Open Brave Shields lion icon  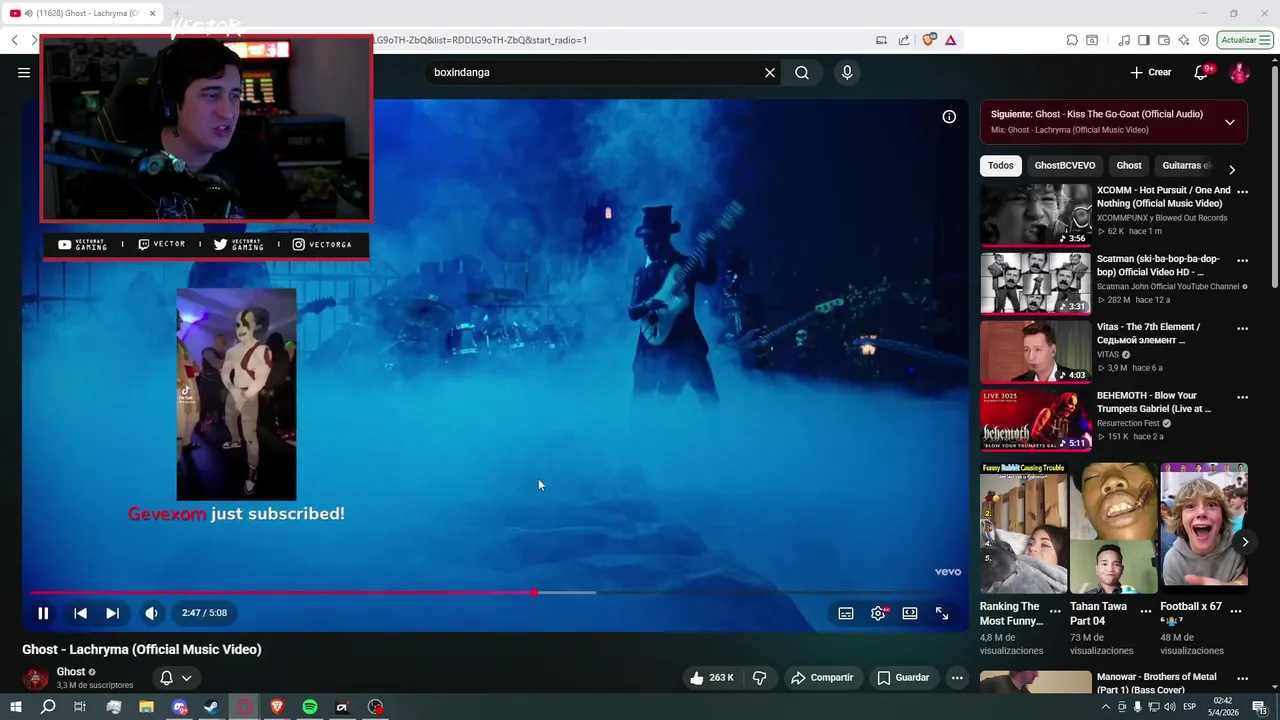coord(929,40)
